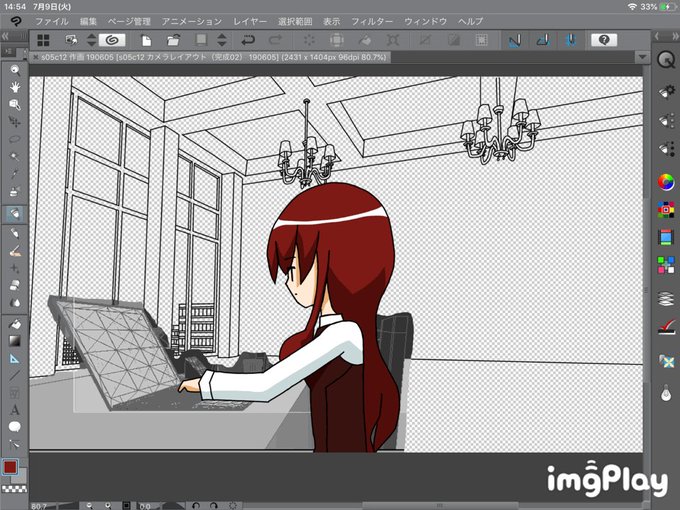Open the レイヤー menu
The image size is (680, 510).
250,21
